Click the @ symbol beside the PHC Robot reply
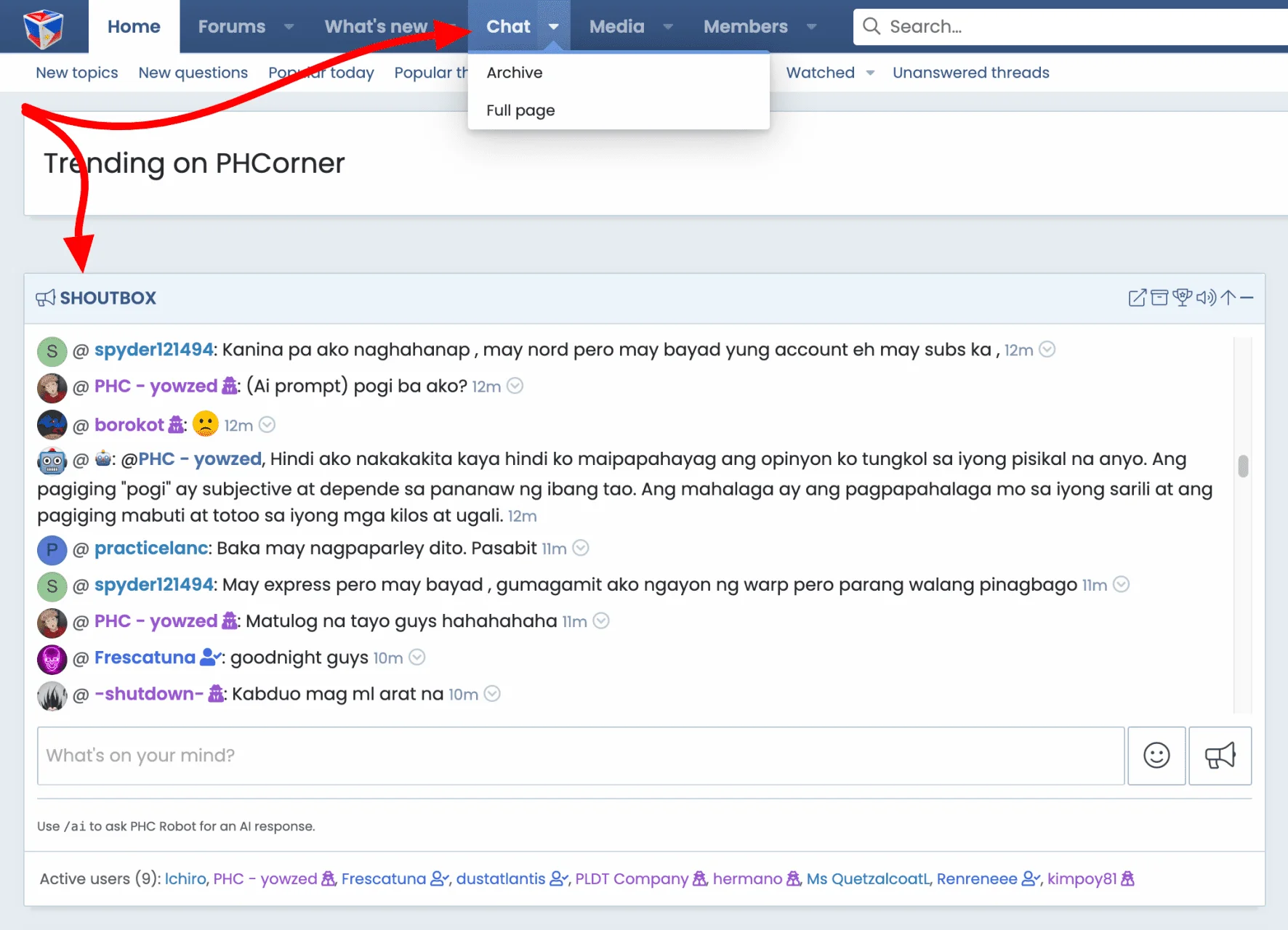Viewport: 1288px width, 930px height. point(81,459)
